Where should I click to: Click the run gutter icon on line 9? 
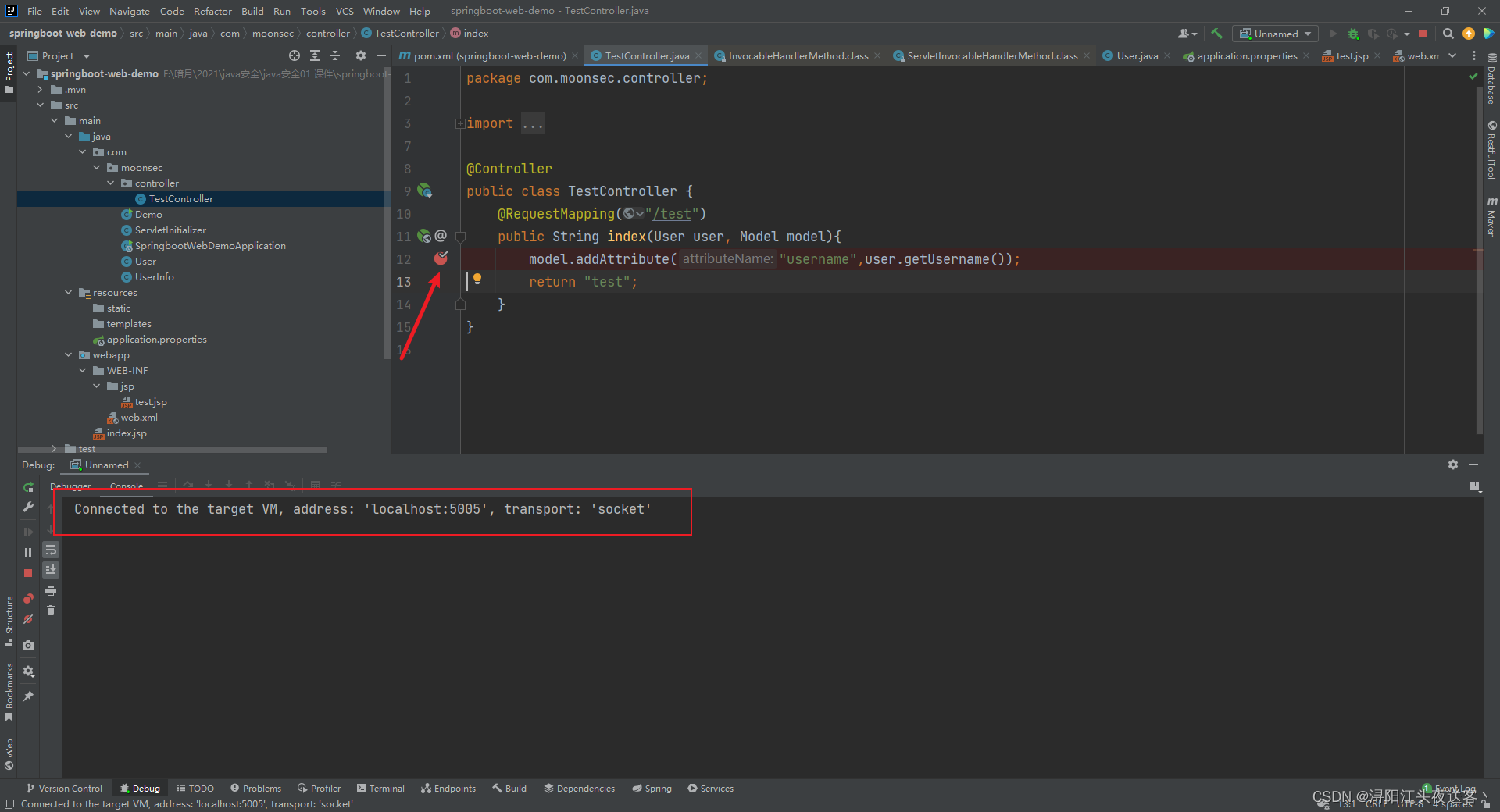pyautogui.click(x=424, y=191)
